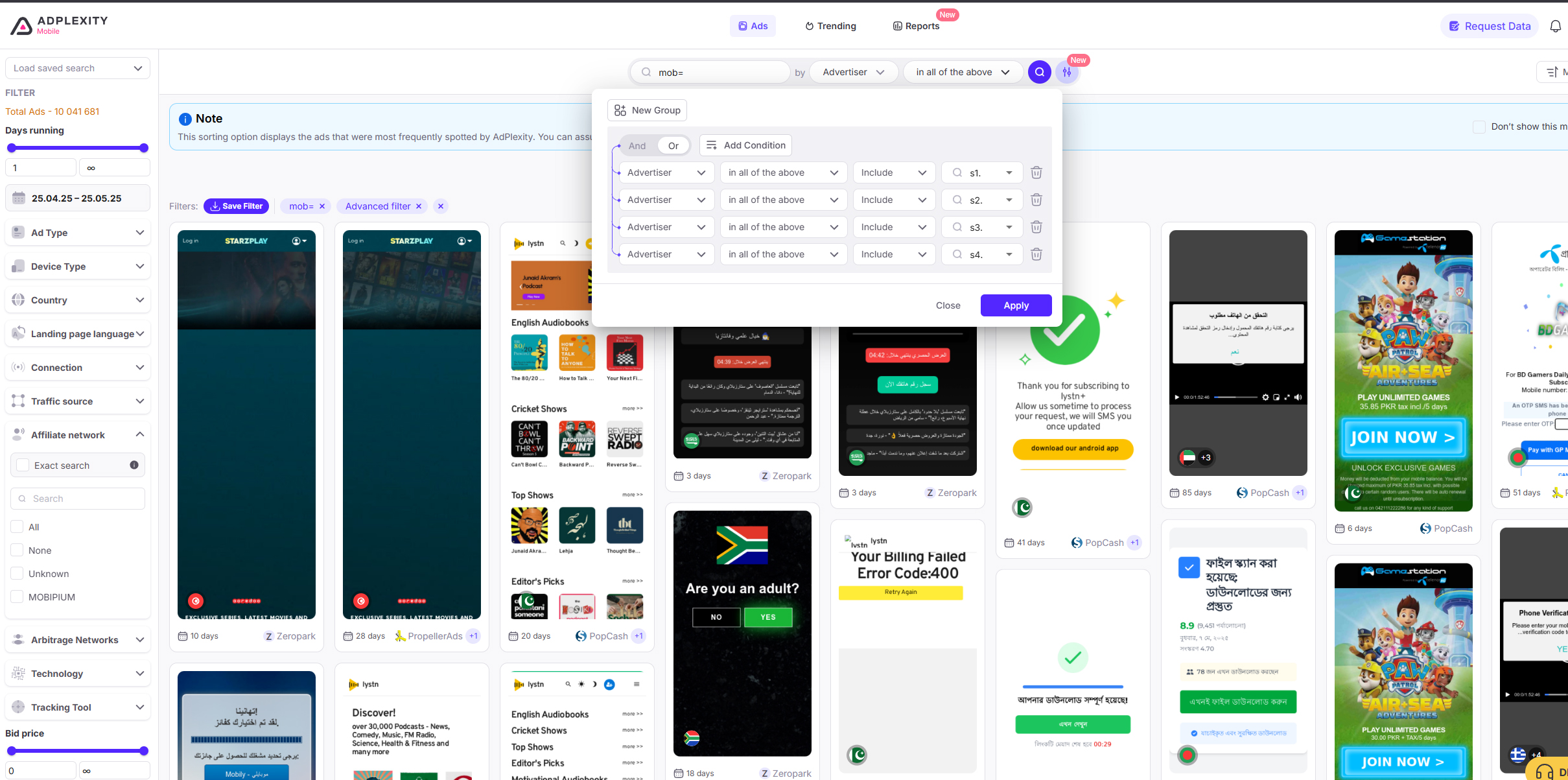Viewport: 1568px width, 780px height.
Task: Switch to the Ads tab
Action: click(753, 26)
